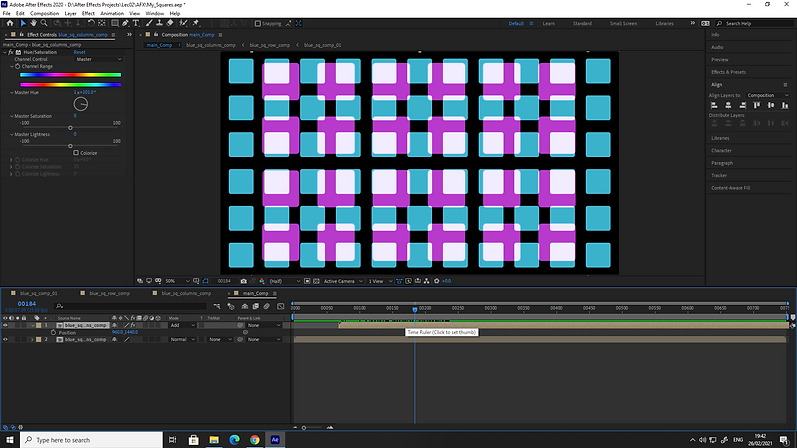Select the Type text tool
The image size is (797, 448).
(136, 23)
